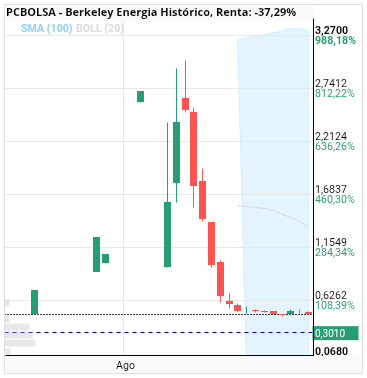
Task: Click the first green candle at chart left
Action: coord(35,302)
